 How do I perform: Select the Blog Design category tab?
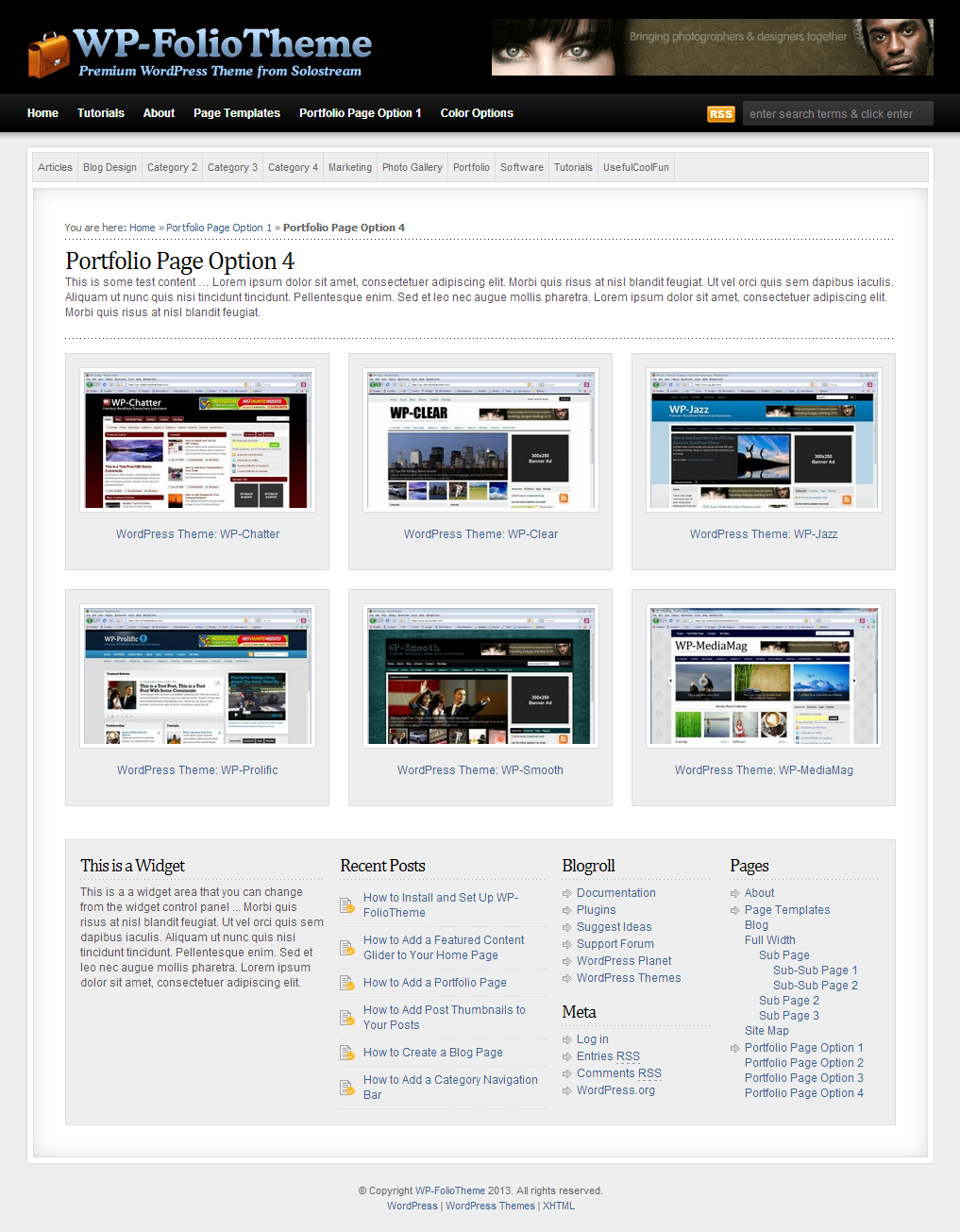[x=109, y=167]
